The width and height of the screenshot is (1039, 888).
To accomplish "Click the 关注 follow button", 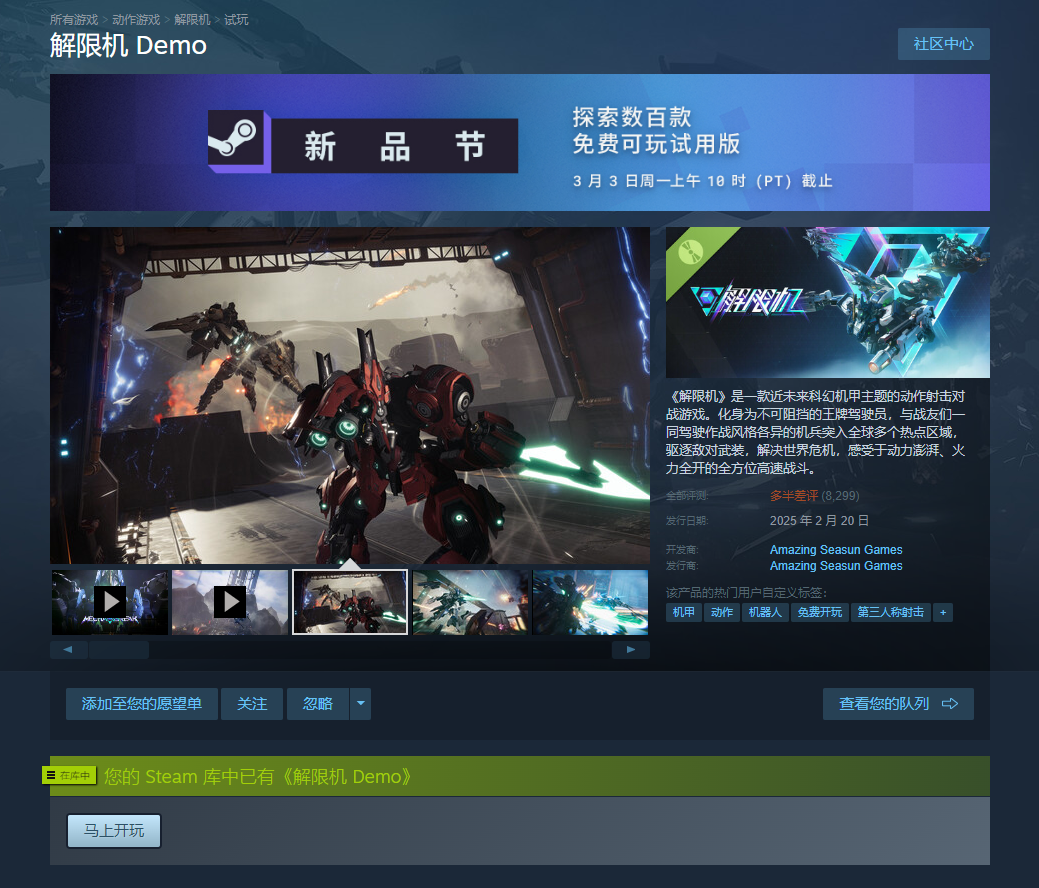I will click(x=252, y=704).
